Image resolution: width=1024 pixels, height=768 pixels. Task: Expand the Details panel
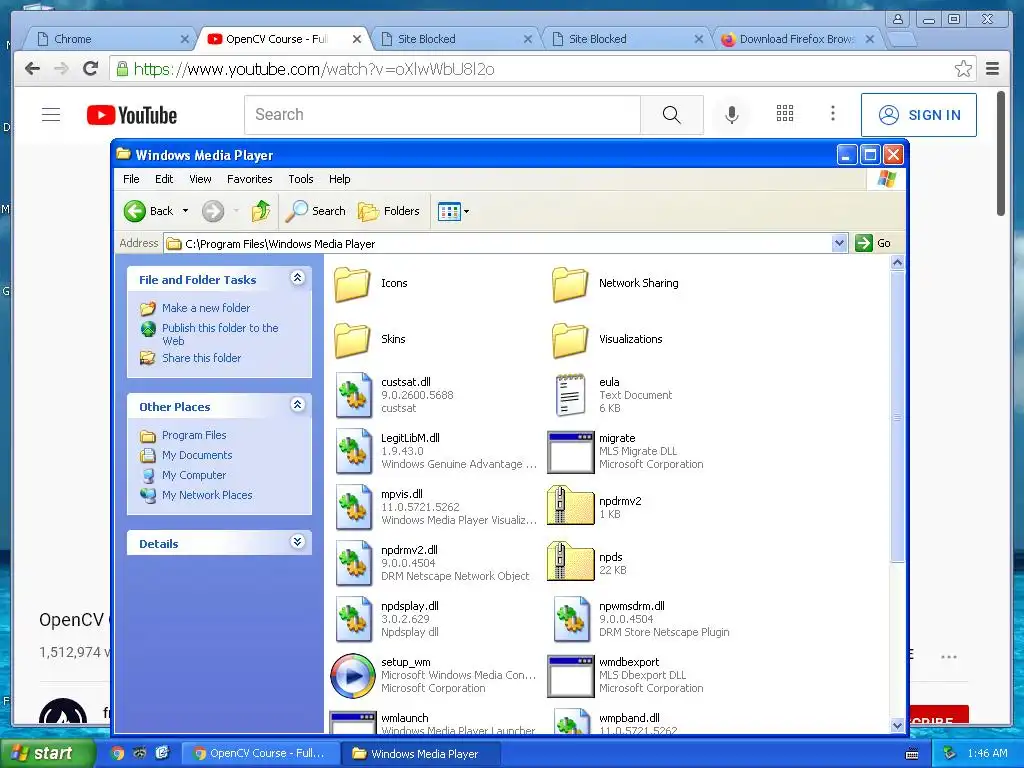pyautogui.click(x=297, y=542)
